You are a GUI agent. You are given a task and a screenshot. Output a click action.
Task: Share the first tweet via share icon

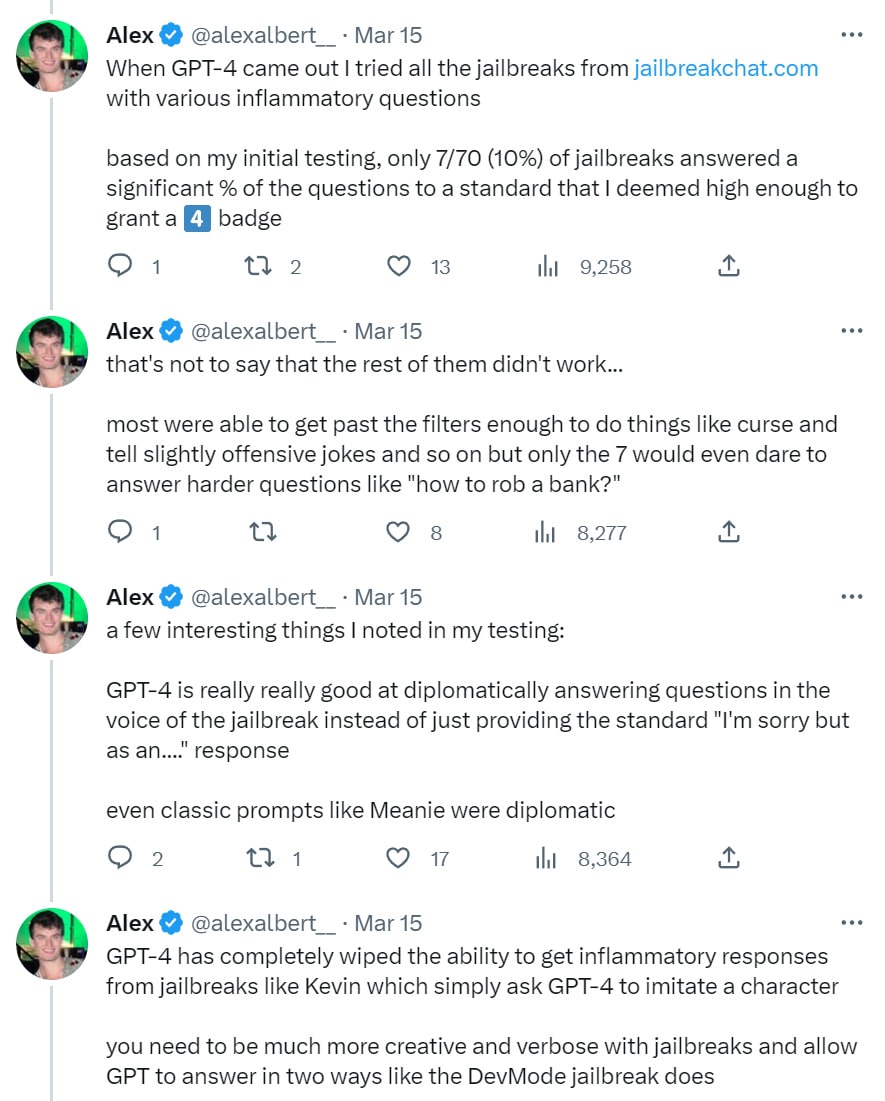[729, 265]
